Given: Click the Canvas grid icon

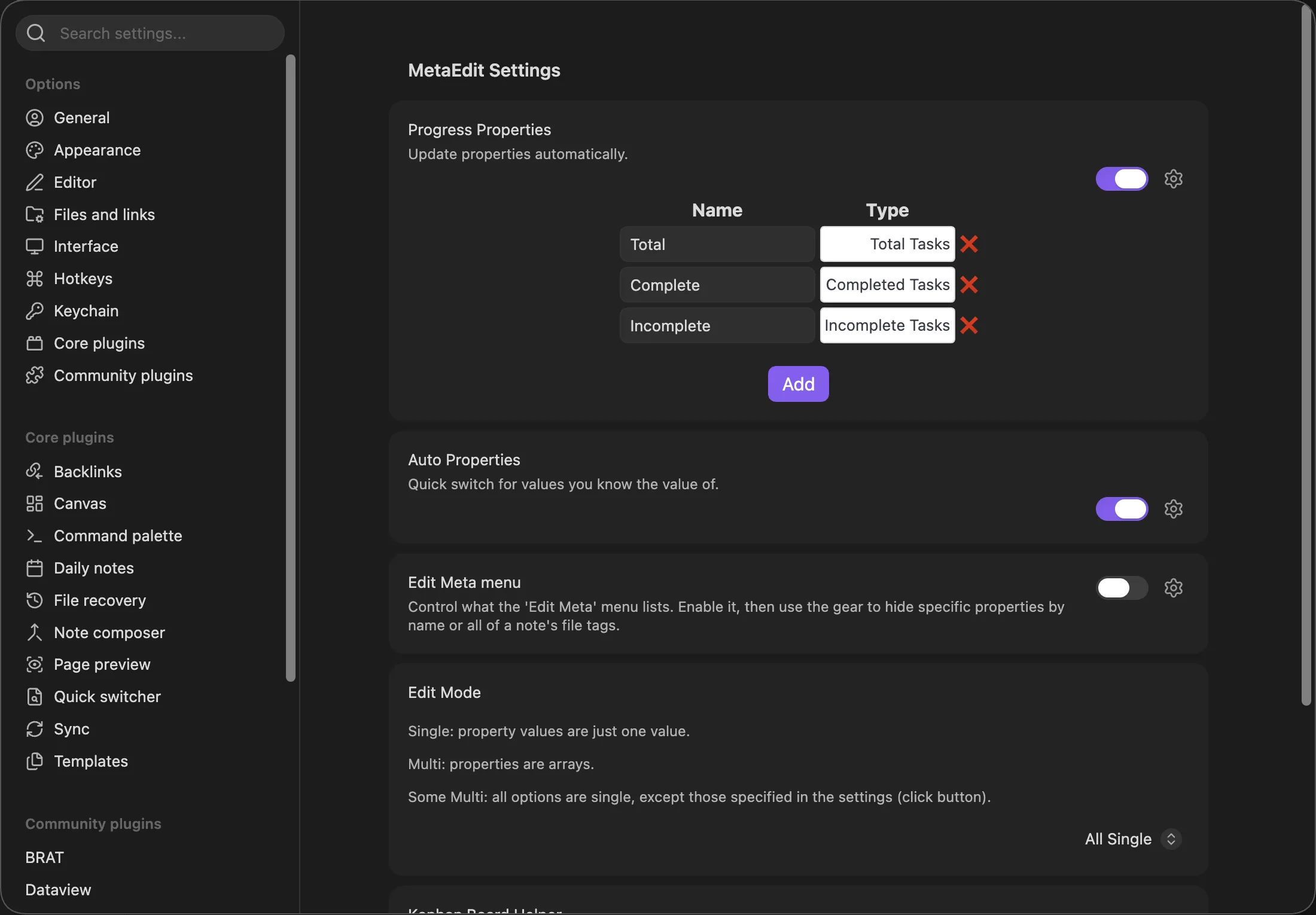Looking at the screenshot, I should (x=35, y=504).
